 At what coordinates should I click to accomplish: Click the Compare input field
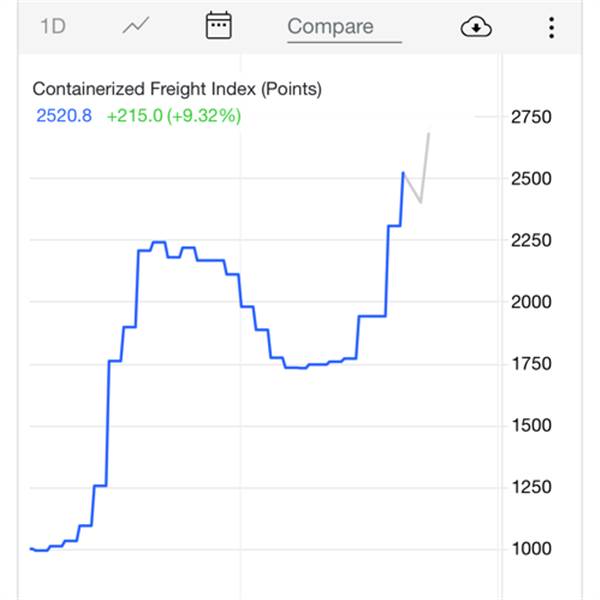(344, 28)
